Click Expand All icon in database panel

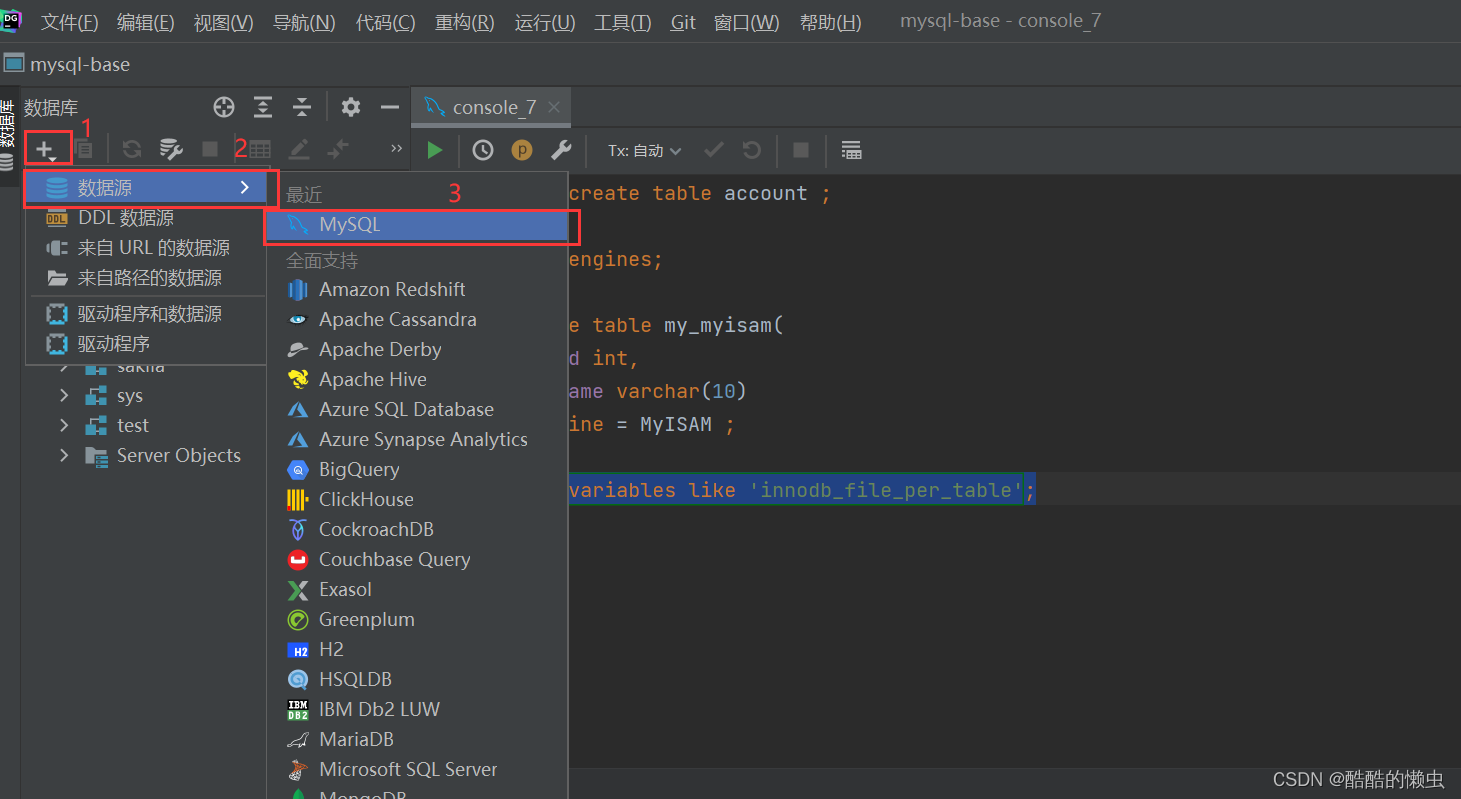pyautogui.click(x=263, y=107)
